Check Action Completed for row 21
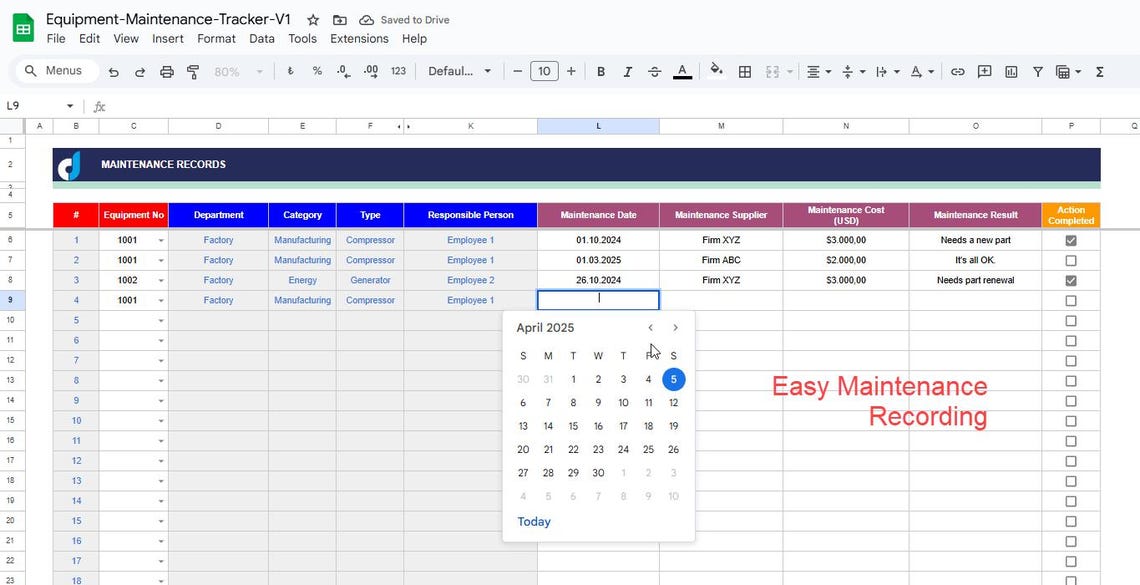 tap(1071, 541)
